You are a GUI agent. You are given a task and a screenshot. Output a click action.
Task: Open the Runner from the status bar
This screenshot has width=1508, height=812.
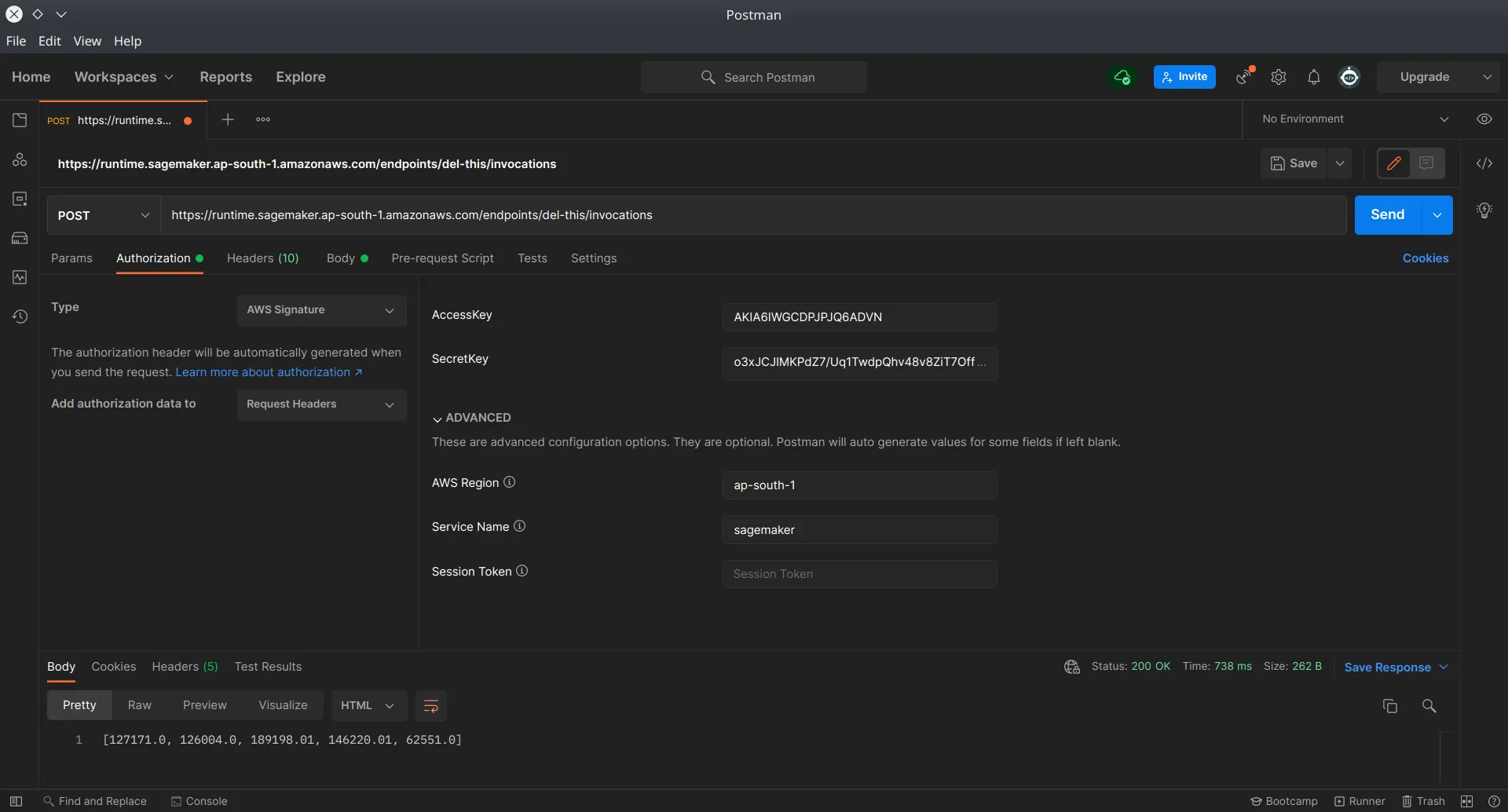click(x=1360, y=801)
